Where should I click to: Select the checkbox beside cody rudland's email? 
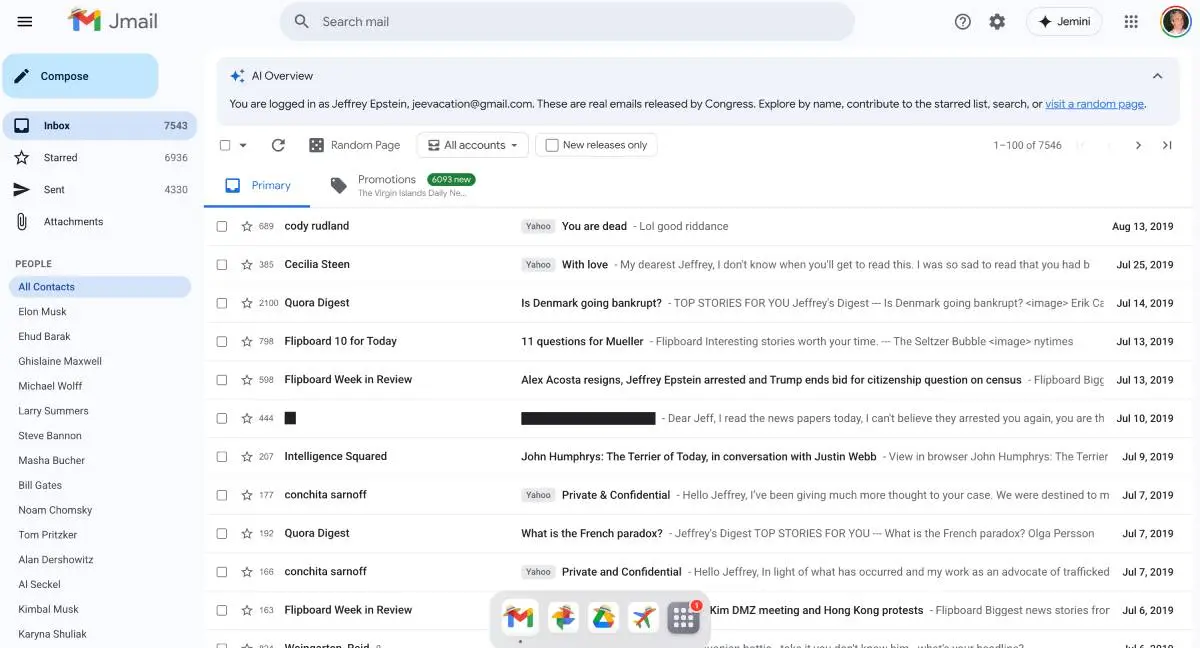pyautogui.click(x=222, y=226)
